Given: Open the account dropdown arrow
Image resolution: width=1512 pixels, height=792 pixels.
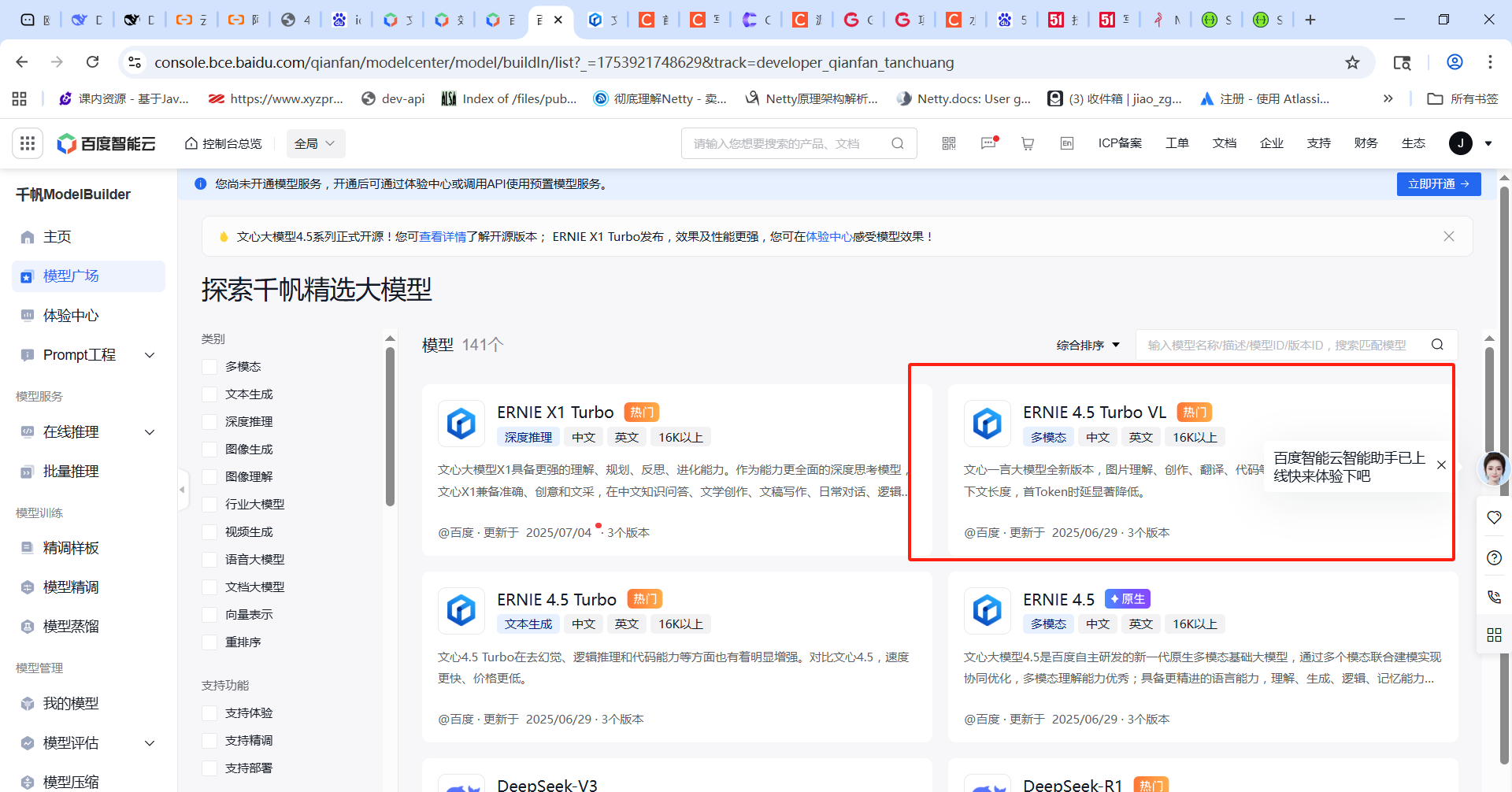Looking at the screenshot, I should point(1488,143).
